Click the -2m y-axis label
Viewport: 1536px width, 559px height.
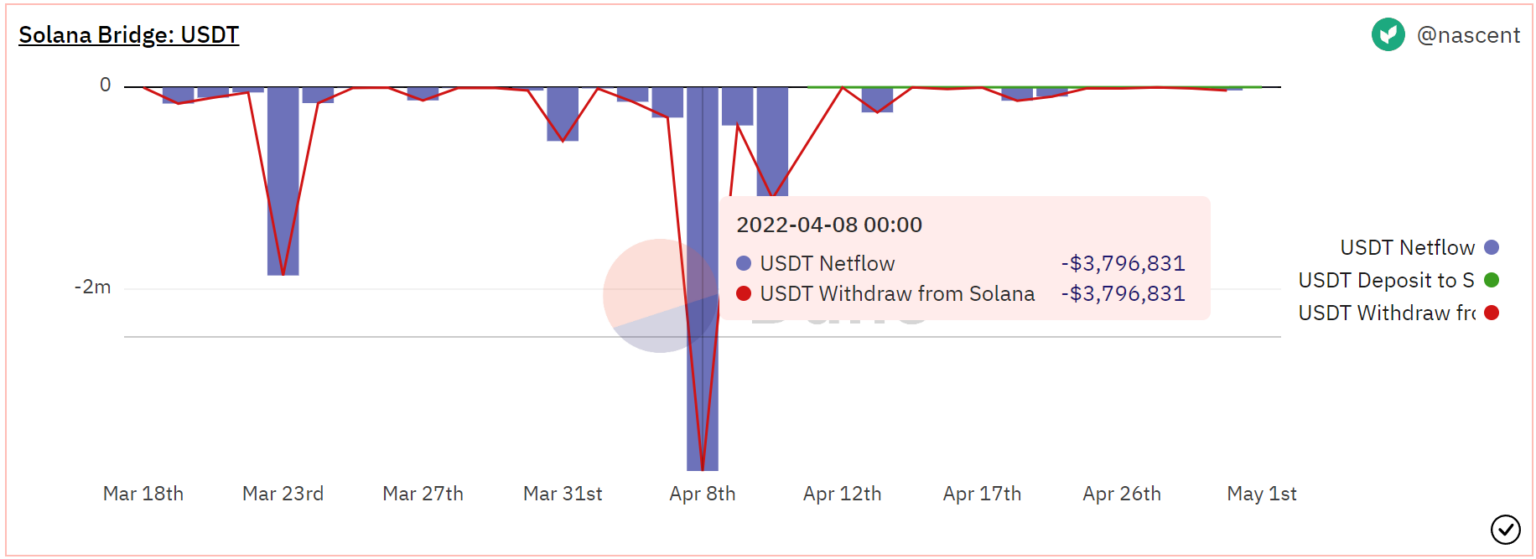pos(91,288)
